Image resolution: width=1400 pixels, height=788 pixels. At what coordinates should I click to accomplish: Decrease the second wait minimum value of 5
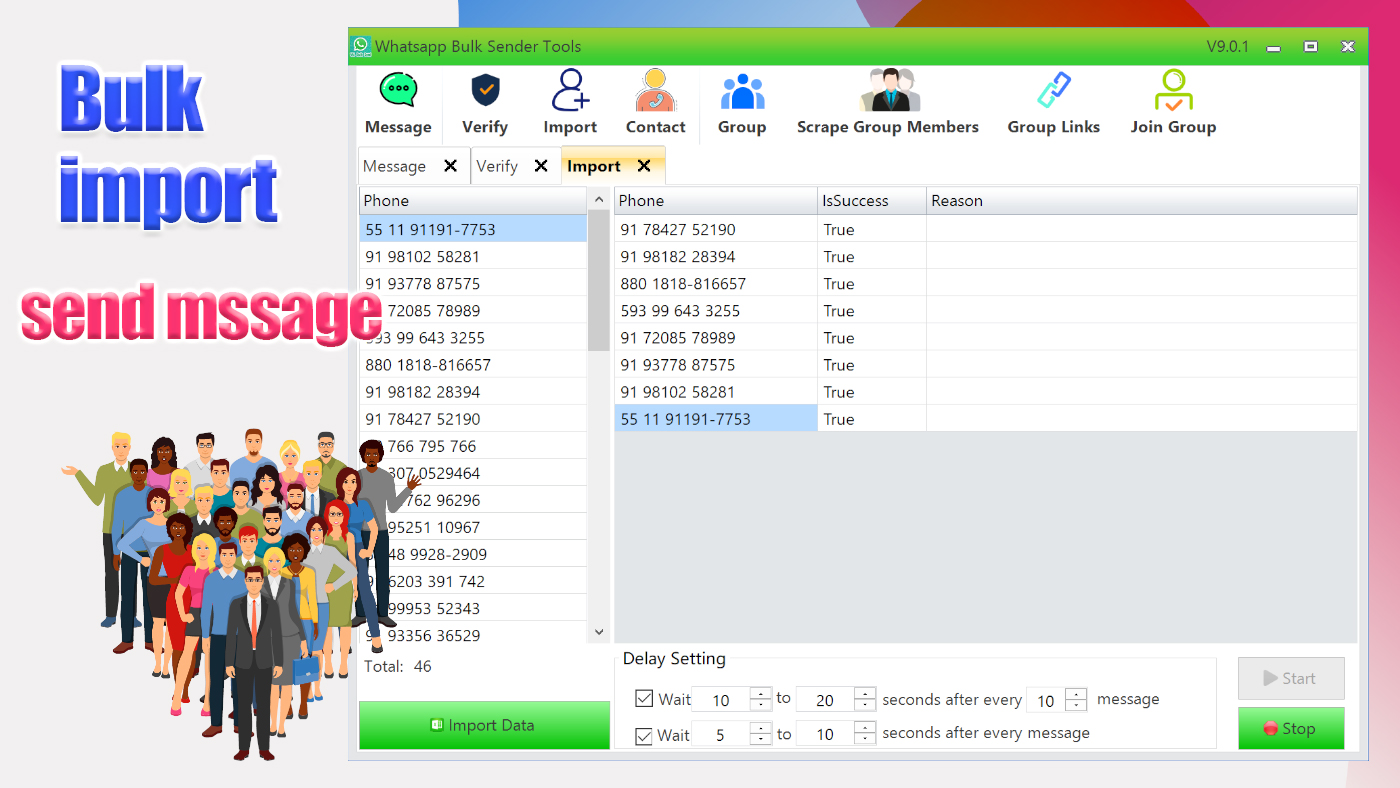coord(761,740)
